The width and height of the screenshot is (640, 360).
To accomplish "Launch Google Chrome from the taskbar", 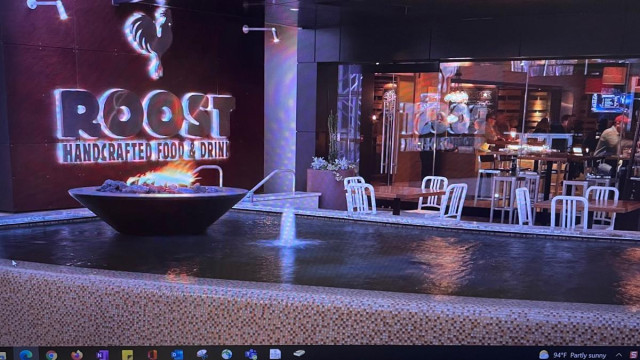I will [51, 355].
